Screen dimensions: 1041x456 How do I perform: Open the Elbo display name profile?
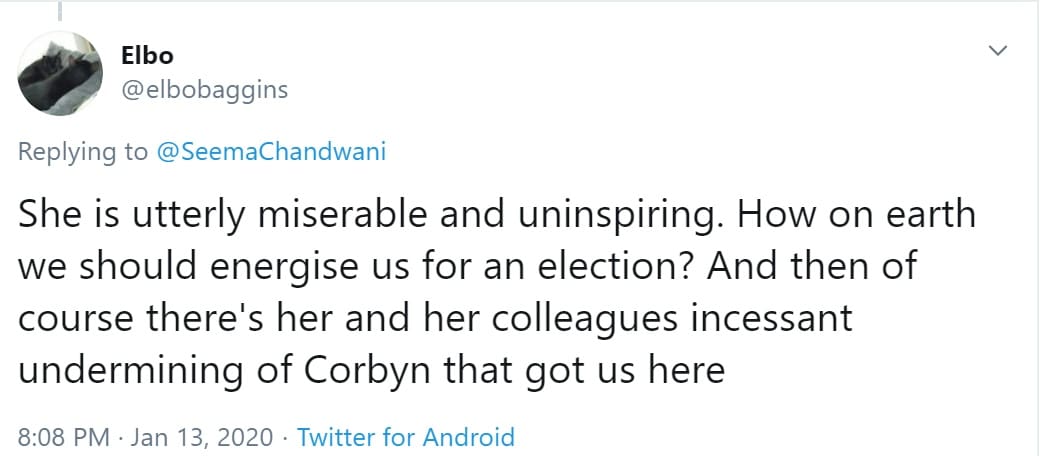tap(147, 56)
